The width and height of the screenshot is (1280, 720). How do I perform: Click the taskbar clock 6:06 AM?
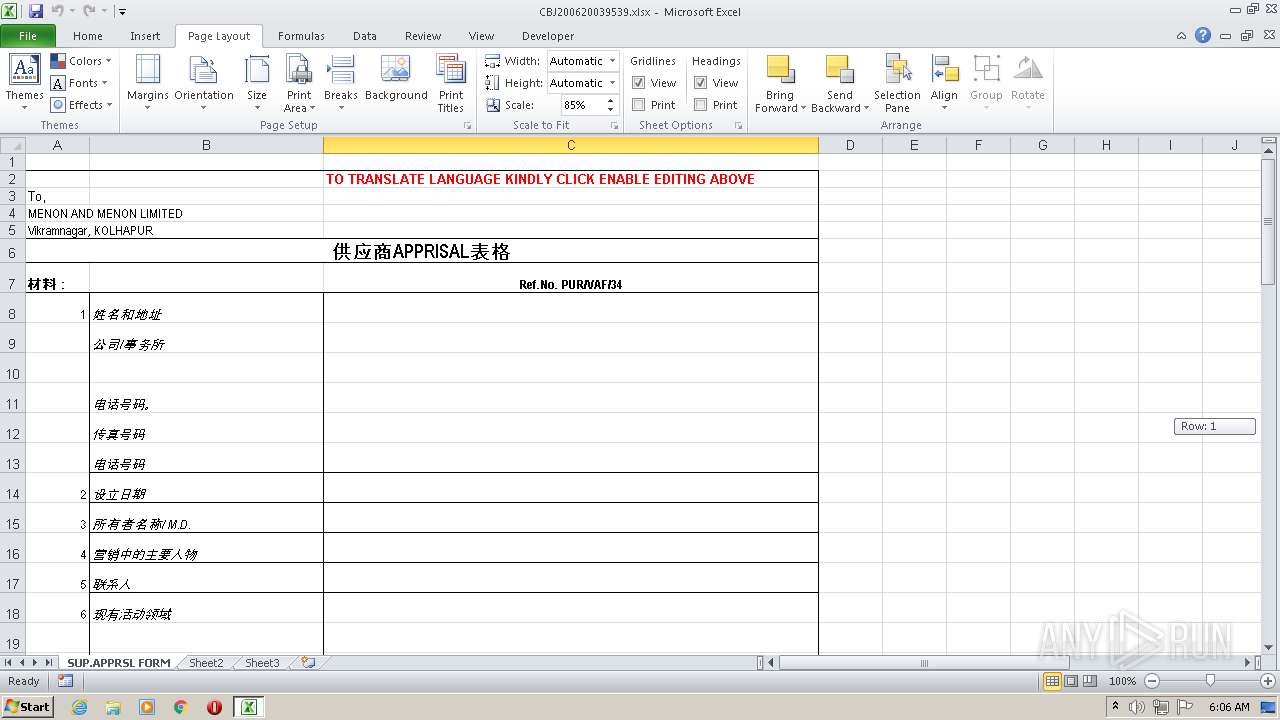pos(1229,707)
